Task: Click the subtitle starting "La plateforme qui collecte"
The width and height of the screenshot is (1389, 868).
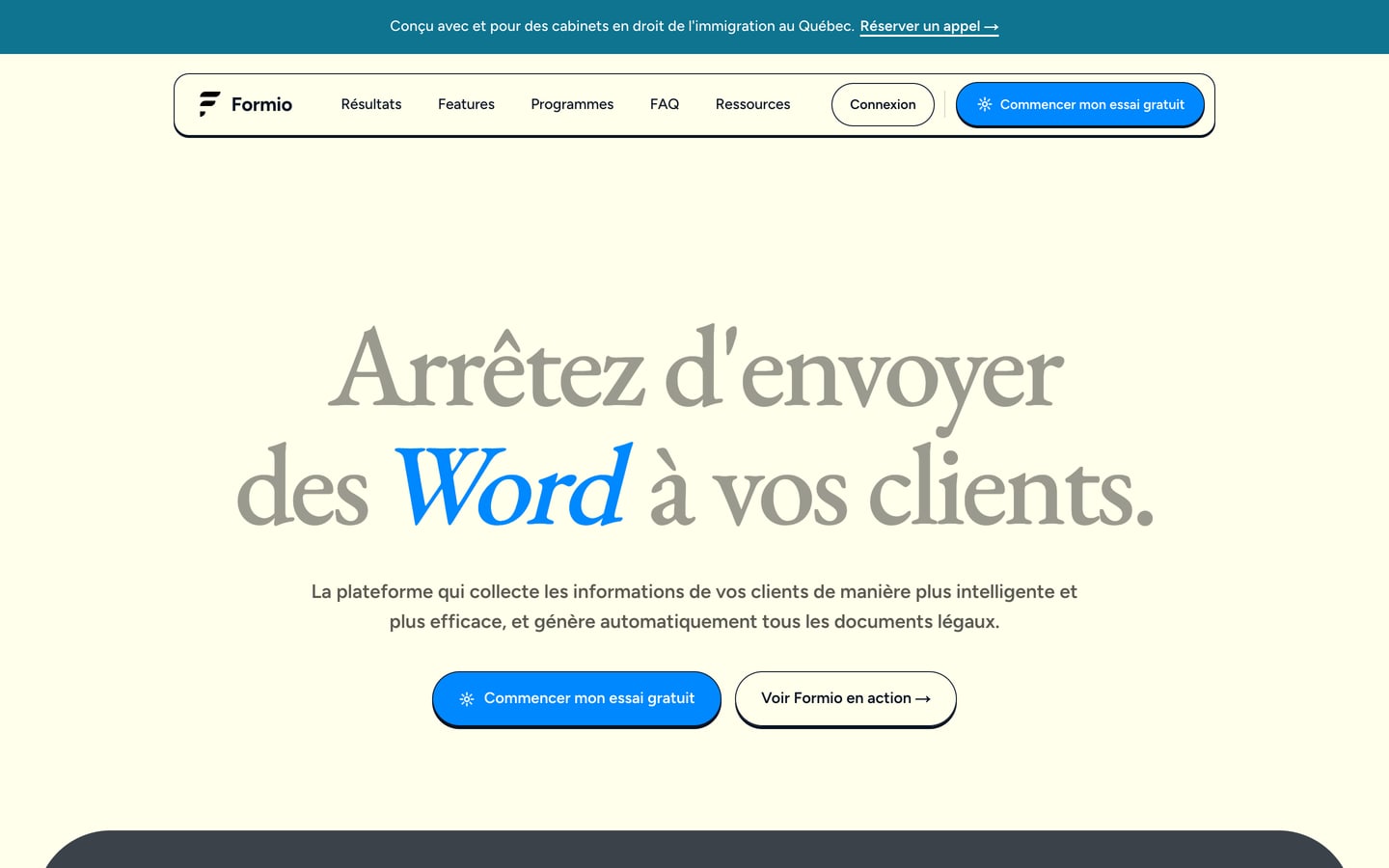Action: tap(694, 607)
